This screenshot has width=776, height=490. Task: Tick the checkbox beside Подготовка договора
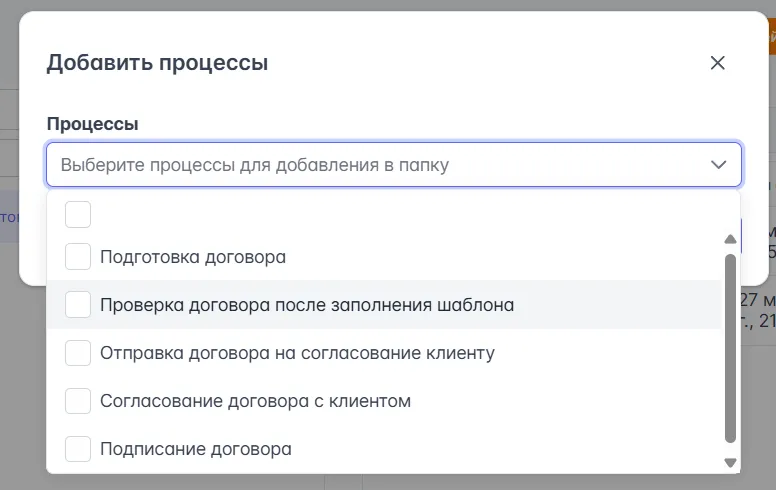click(x=78, y=257)
